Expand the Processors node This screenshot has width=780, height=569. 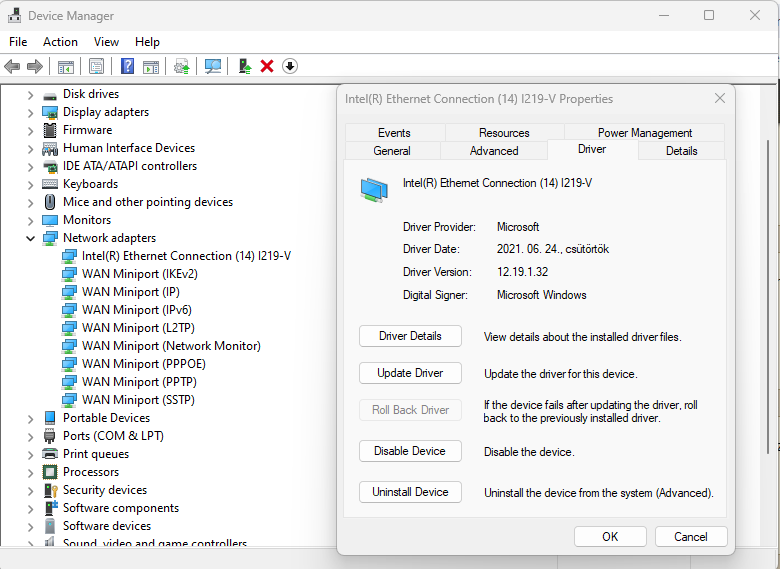click(30, 472)
